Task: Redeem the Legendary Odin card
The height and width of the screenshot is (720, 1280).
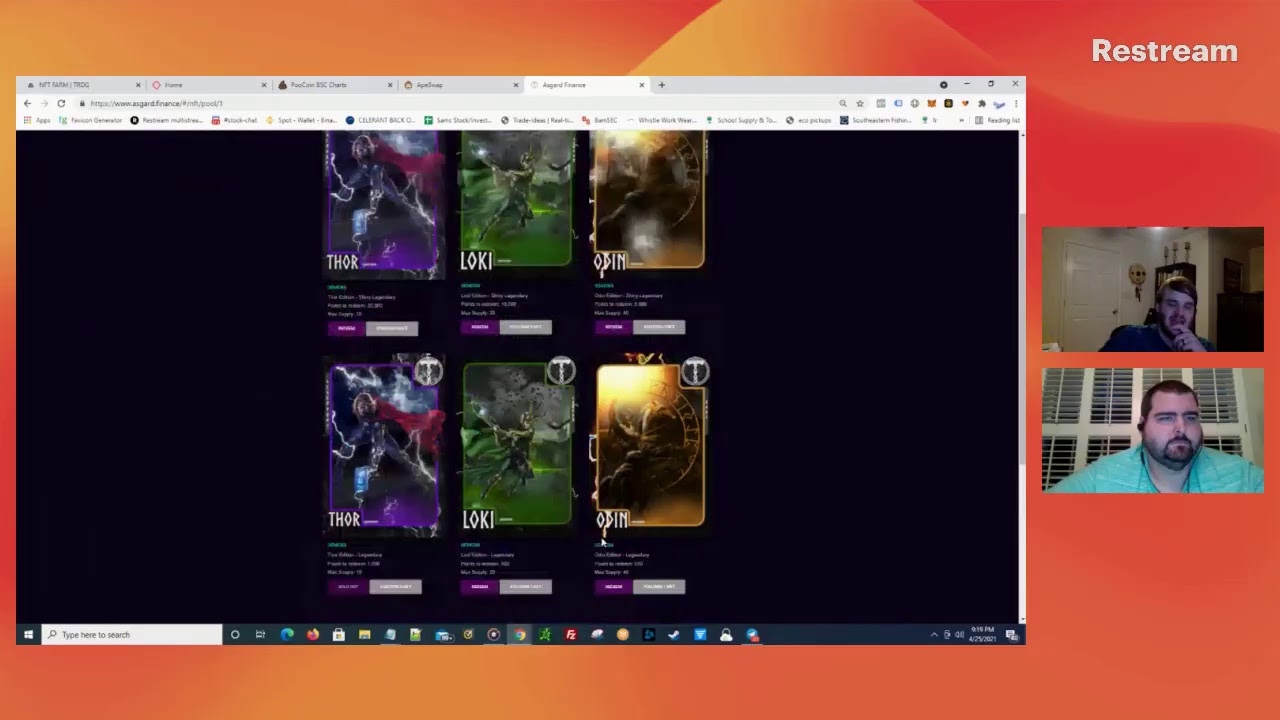Action: coord(613,587)
